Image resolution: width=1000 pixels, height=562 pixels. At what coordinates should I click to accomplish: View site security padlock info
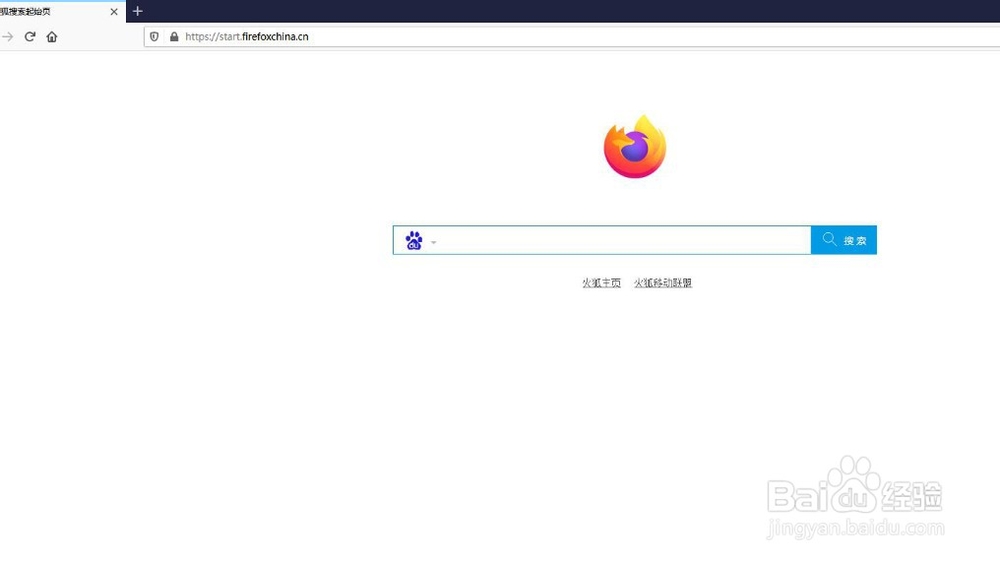coord(174,37)
